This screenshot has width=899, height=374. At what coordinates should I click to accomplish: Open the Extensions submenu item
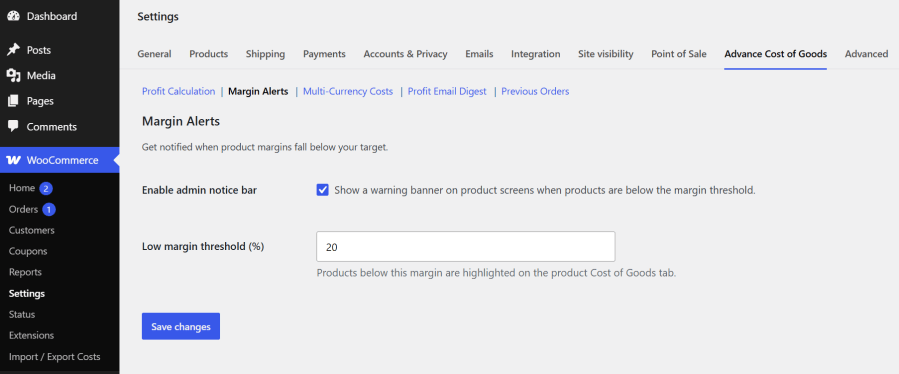[x=32, y=335]
